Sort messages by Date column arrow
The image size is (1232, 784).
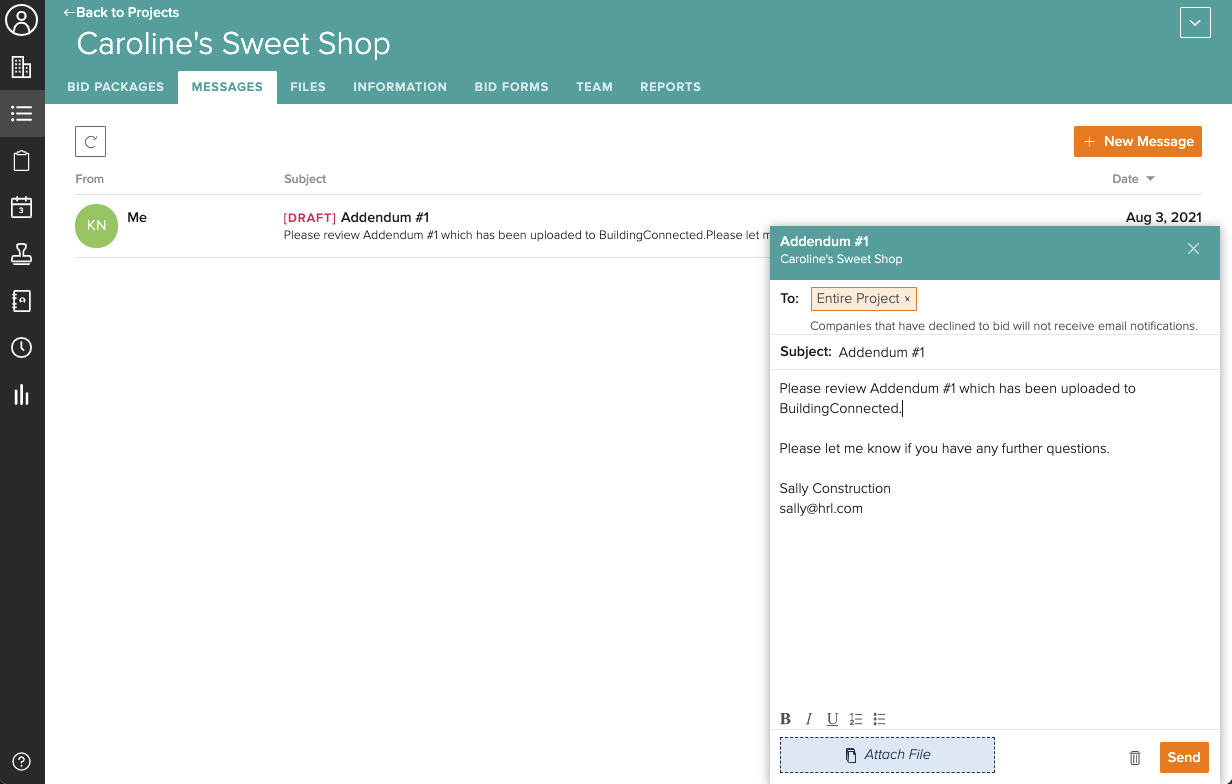point(1150,179)
